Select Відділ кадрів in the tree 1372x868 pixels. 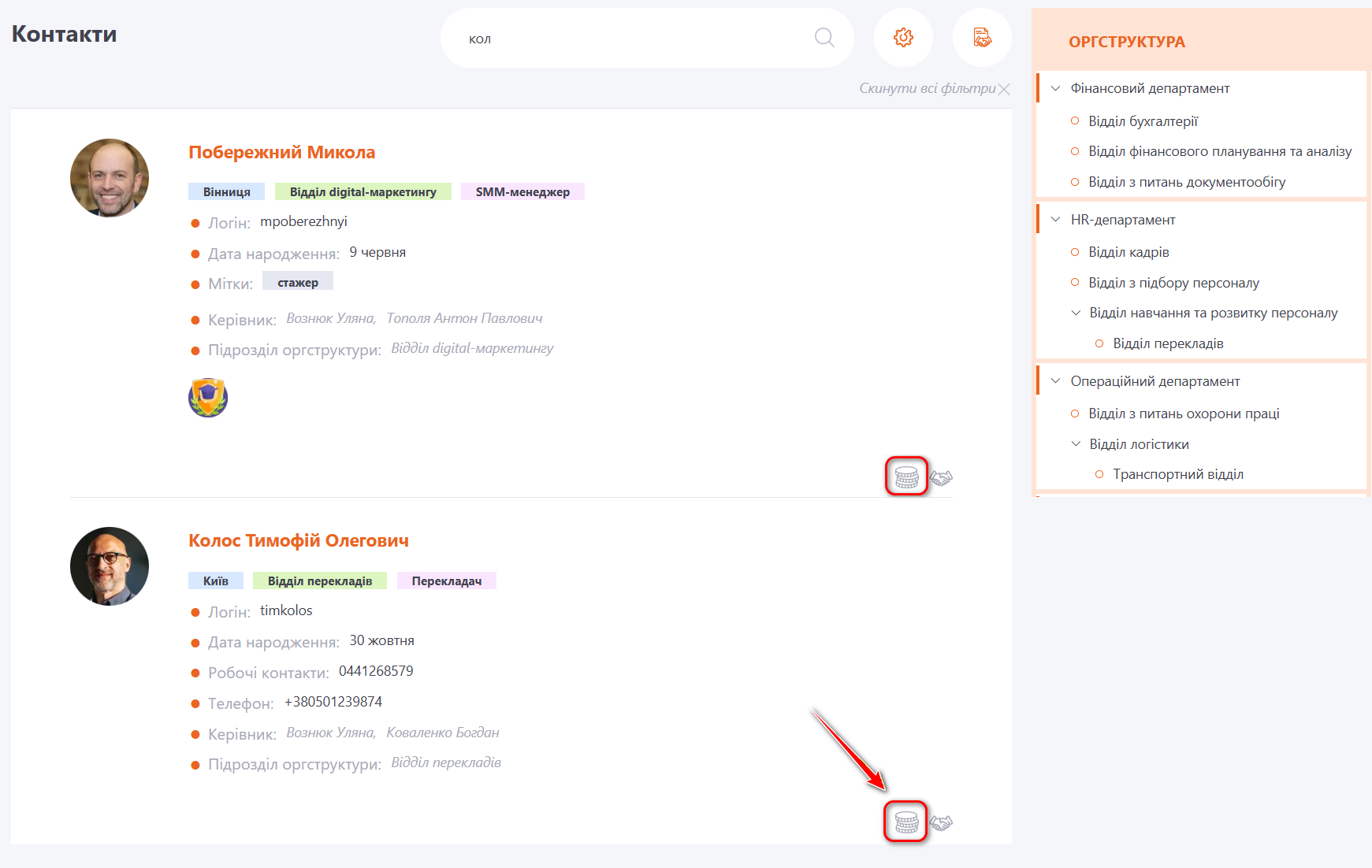1128,252
